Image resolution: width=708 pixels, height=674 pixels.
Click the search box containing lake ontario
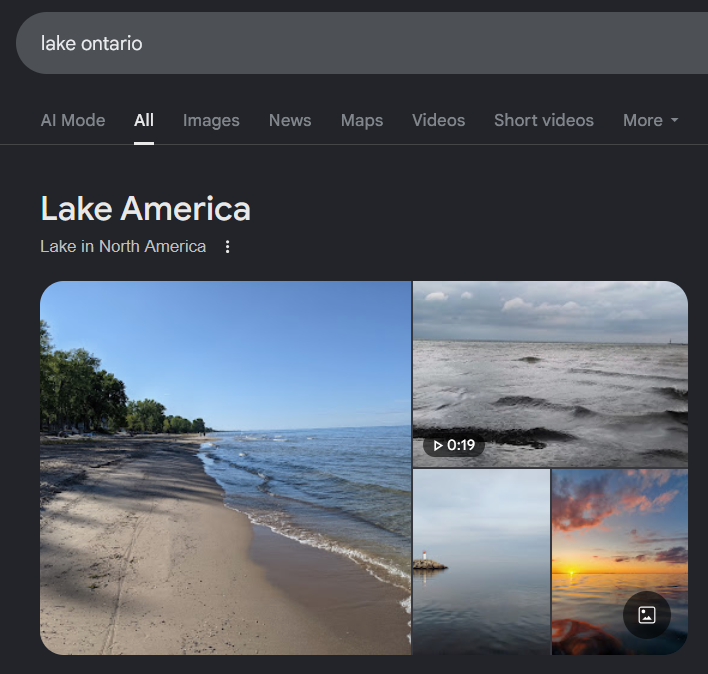click(362, 43)
